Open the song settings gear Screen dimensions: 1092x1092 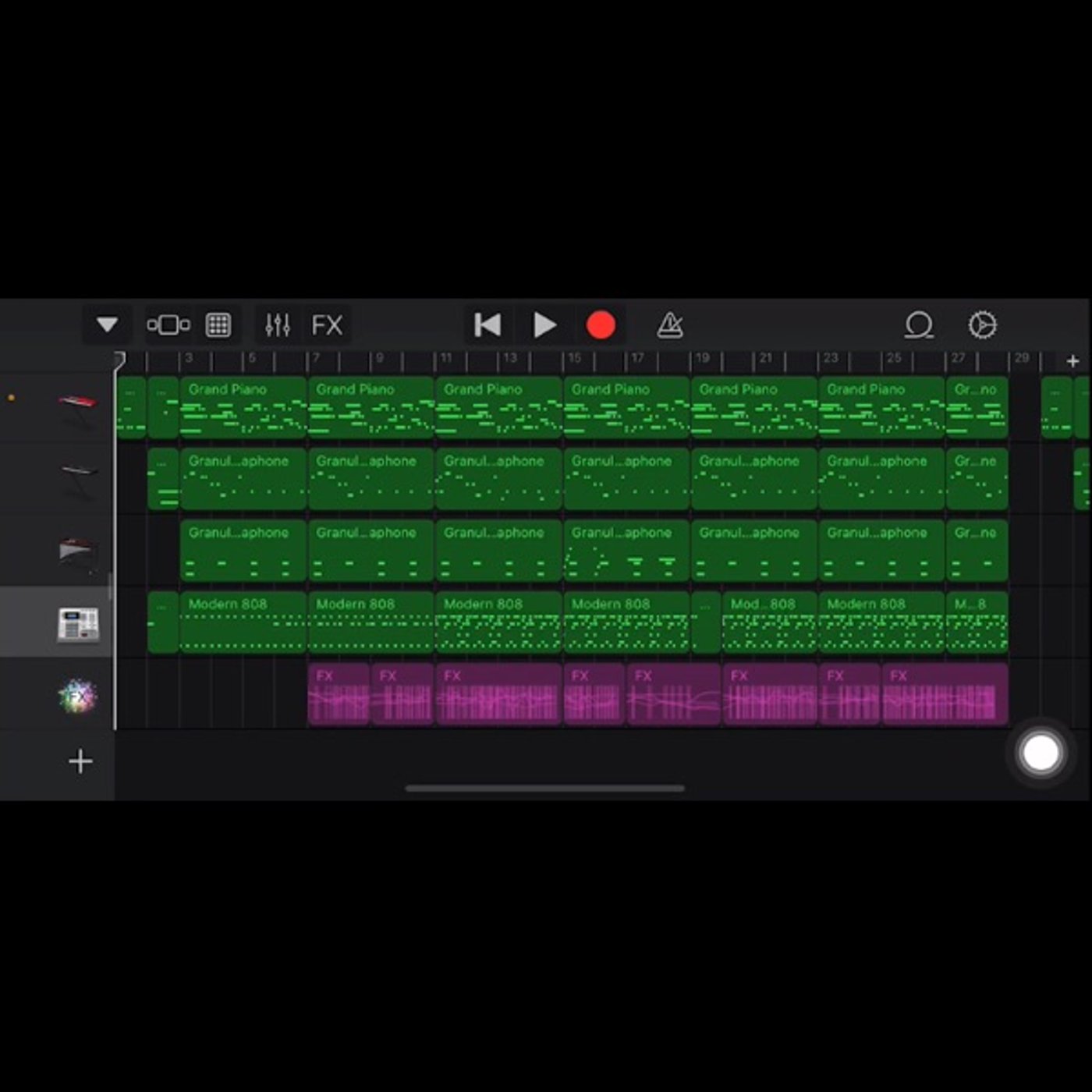point(982,325)
